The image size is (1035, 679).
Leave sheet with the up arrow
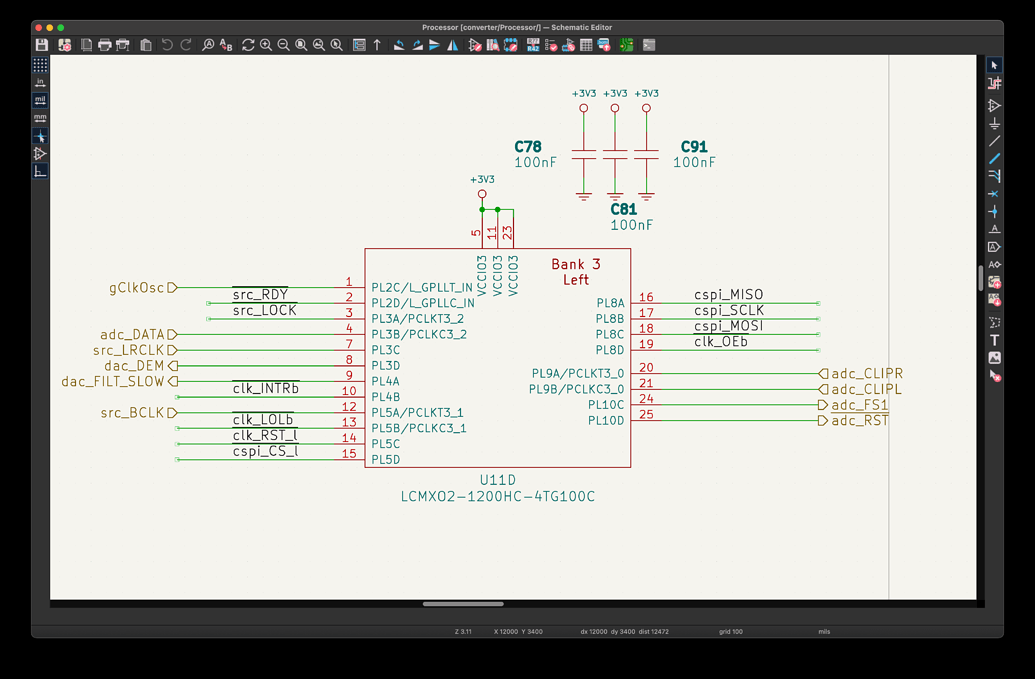(377, 45)
